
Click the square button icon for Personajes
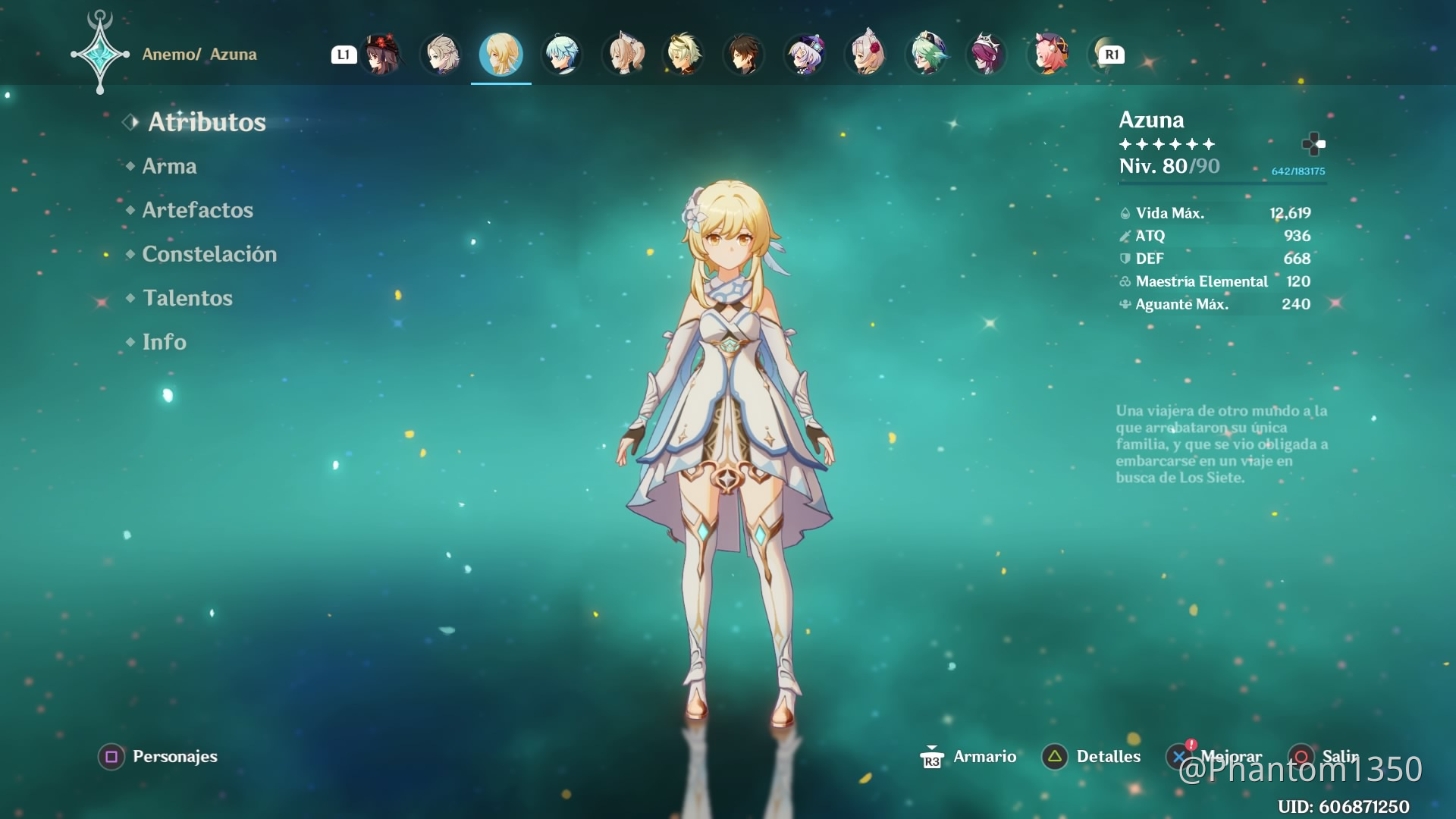pyautogui.click(x=111, y=757)
